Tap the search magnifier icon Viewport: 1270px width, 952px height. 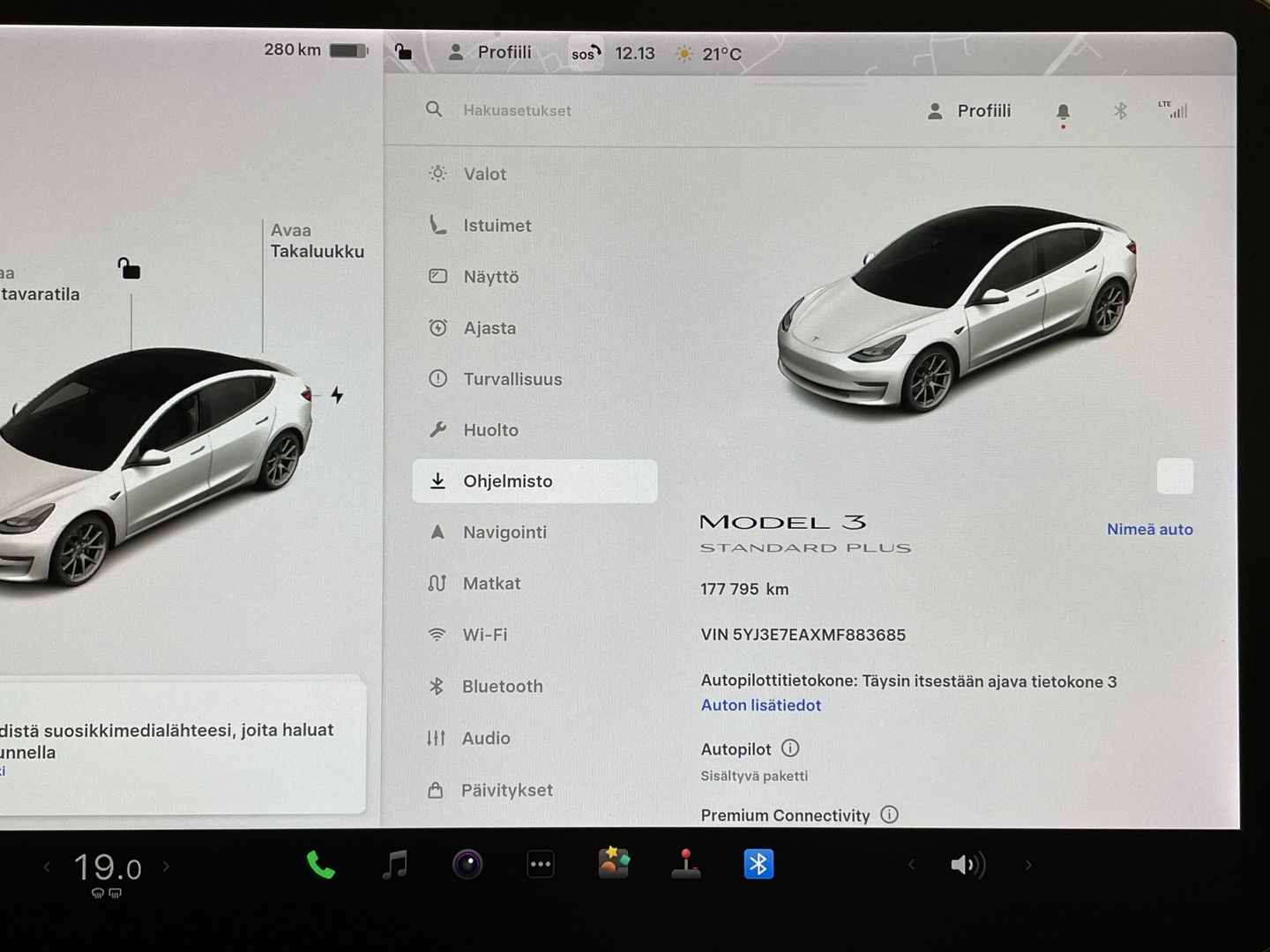(x=434, y=109)
